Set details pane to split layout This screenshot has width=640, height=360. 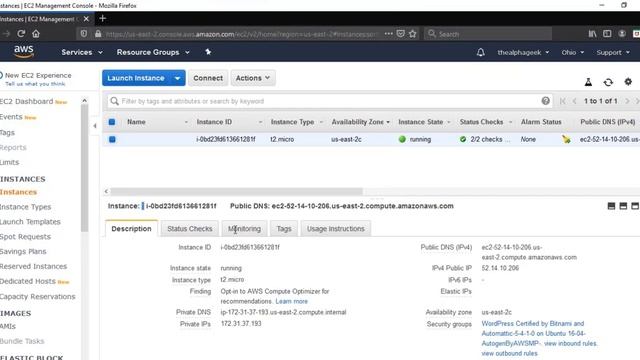click(x=623, y=206)
